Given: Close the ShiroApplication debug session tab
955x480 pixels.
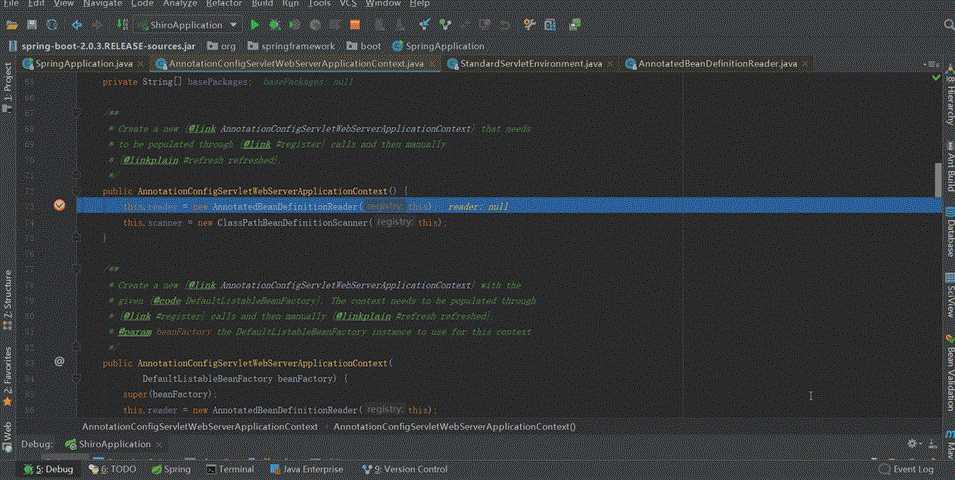Looking at the screenshot, I should (x=159, y=444).
